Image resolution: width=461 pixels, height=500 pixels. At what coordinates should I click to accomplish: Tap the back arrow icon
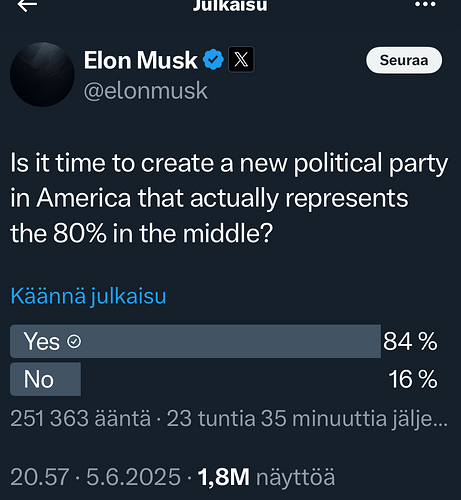(27, 5)
